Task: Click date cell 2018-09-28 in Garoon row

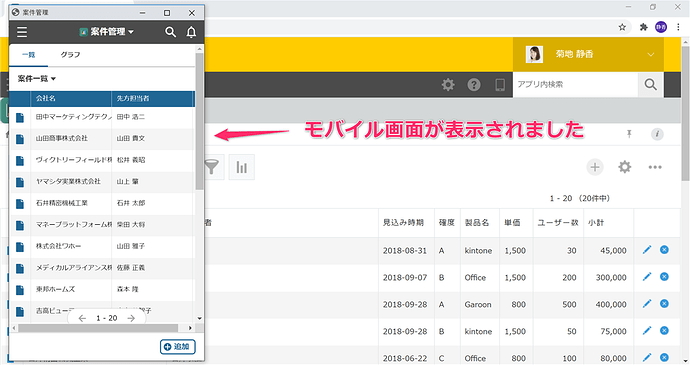Action: [405, 305]
